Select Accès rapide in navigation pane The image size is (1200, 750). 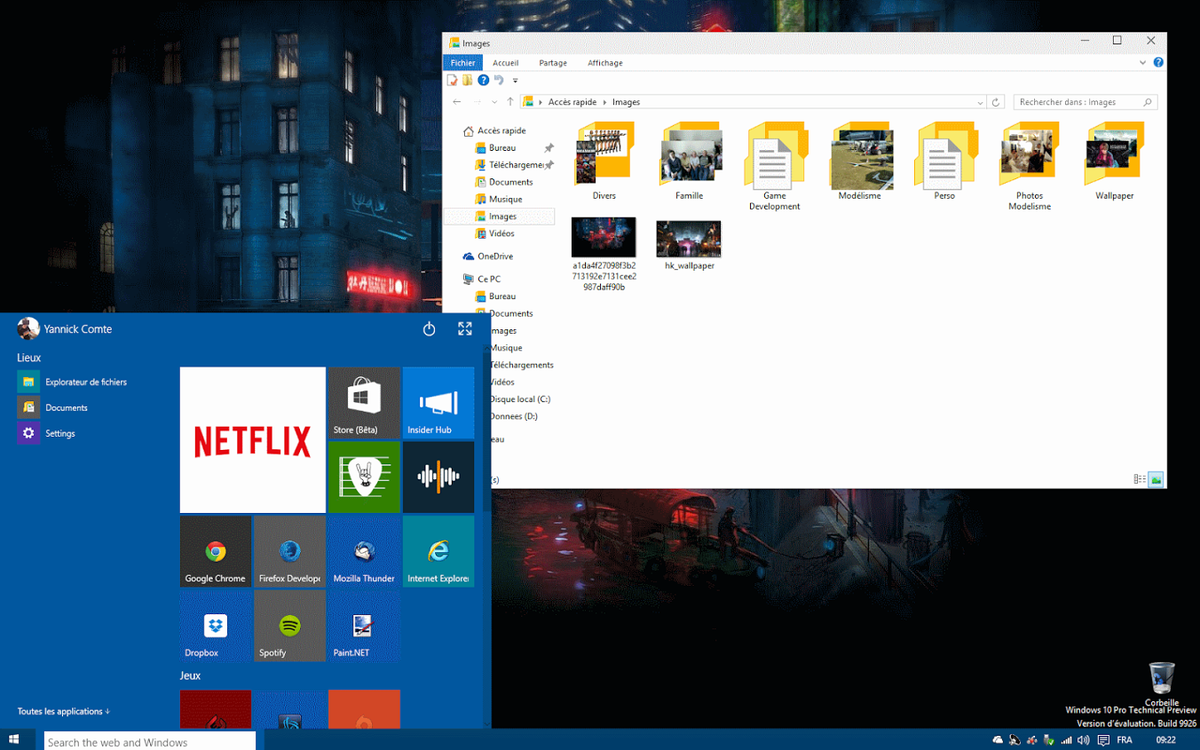pyautogui.click(x=494, y=131)
